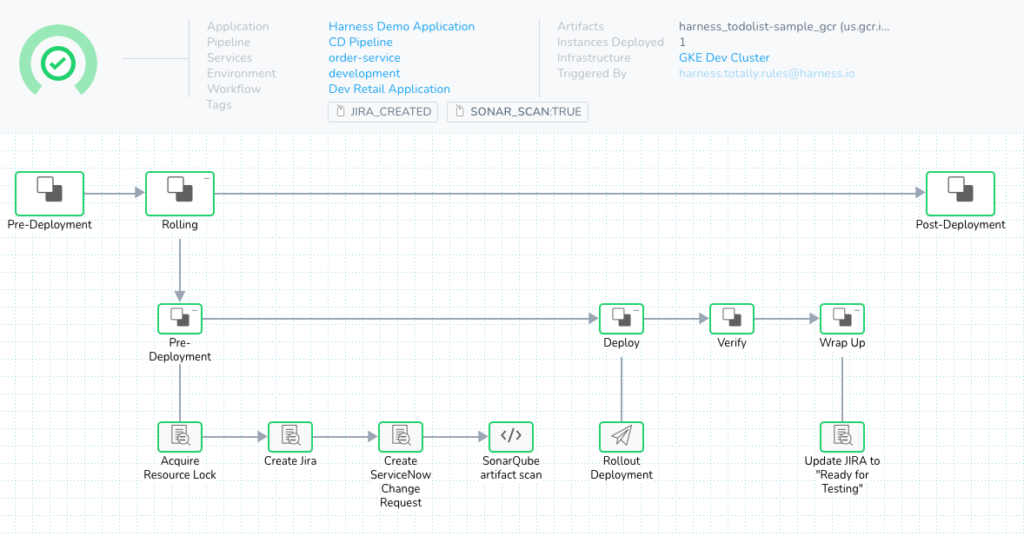Screen dimensions: 1024x536
Task: Open the development environment link
Action: tap(364, 73)
